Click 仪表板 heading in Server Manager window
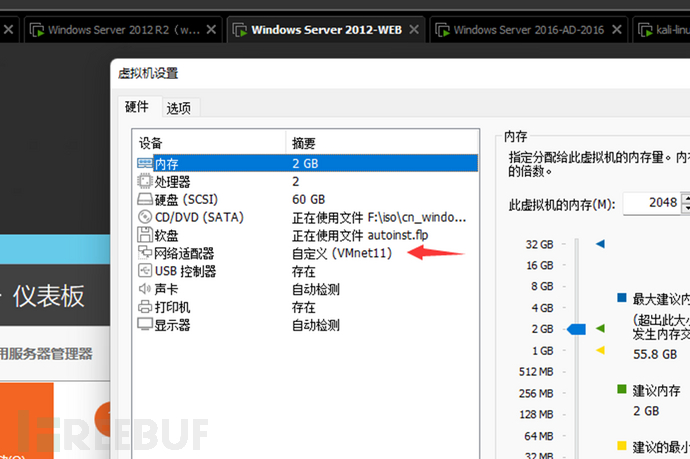 pyautogui.click(x=48, y=295)
